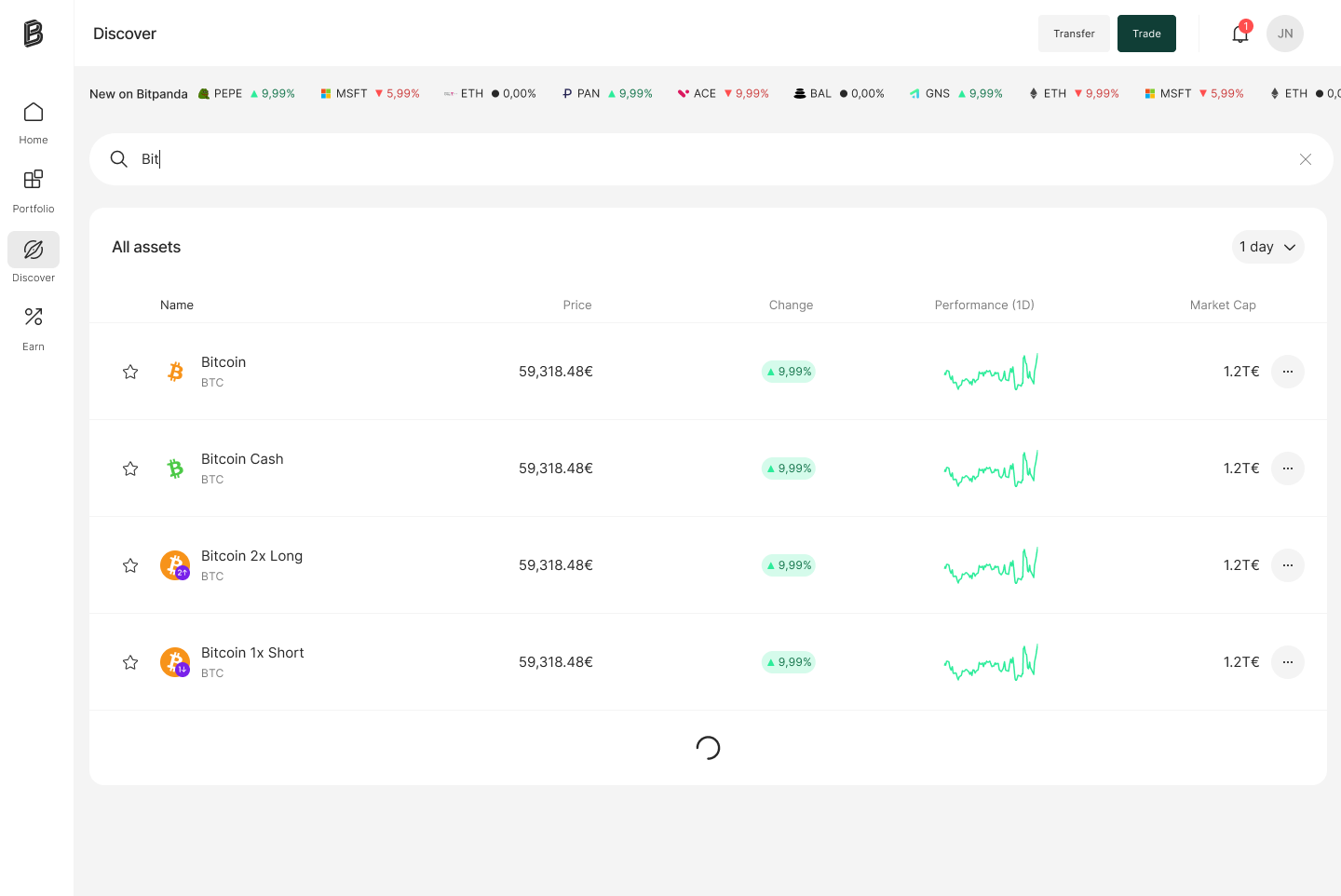Click the New on Bitpanda label
1341x896 pixels.
pos(139,94)
